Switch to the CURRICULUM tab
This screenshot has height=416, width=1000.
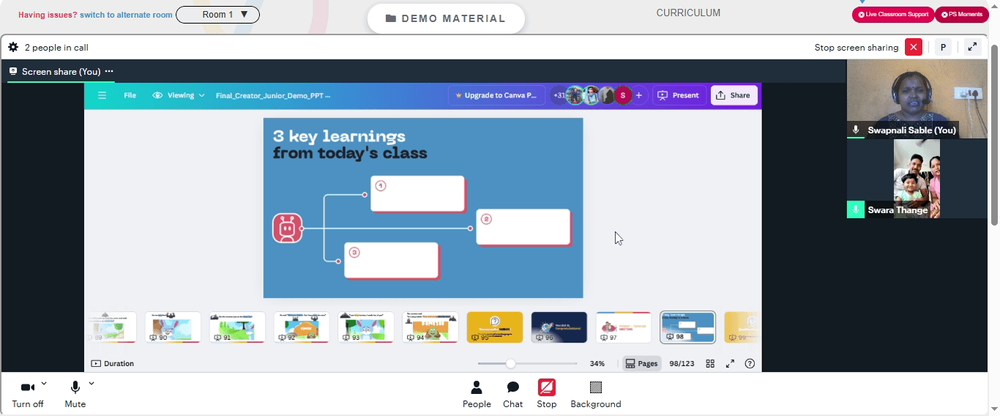(x=688, y=13)
